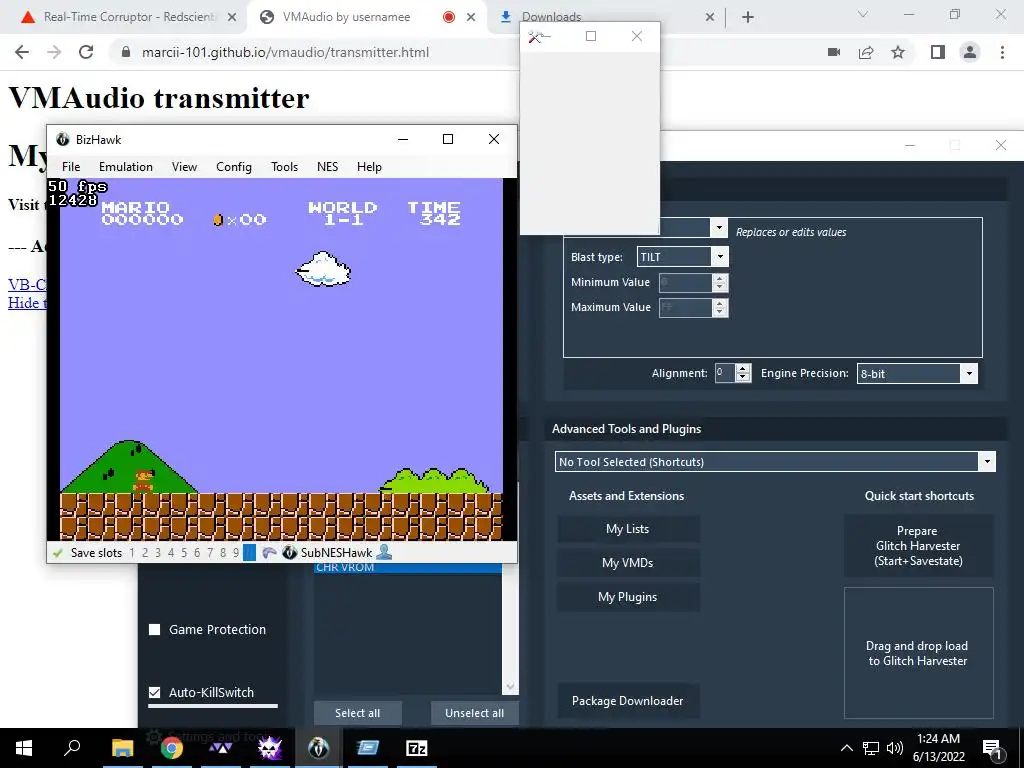Click Prepare Glitch Harvester shortcut button
The image size is (1024, 768).
coord(918,545)
